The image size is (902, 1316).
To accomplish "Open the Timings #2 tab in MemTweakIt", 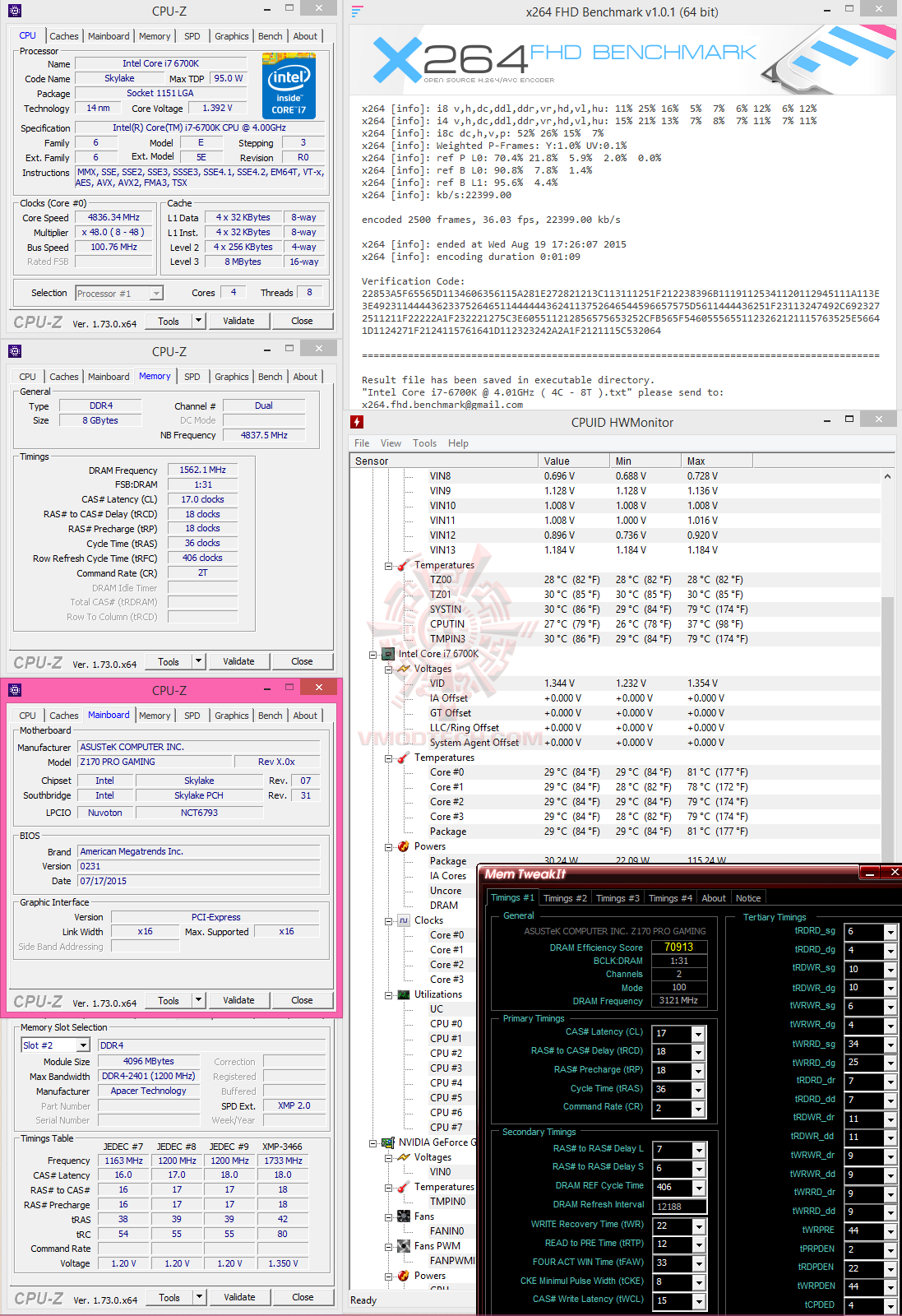I will tap(565, 898).
